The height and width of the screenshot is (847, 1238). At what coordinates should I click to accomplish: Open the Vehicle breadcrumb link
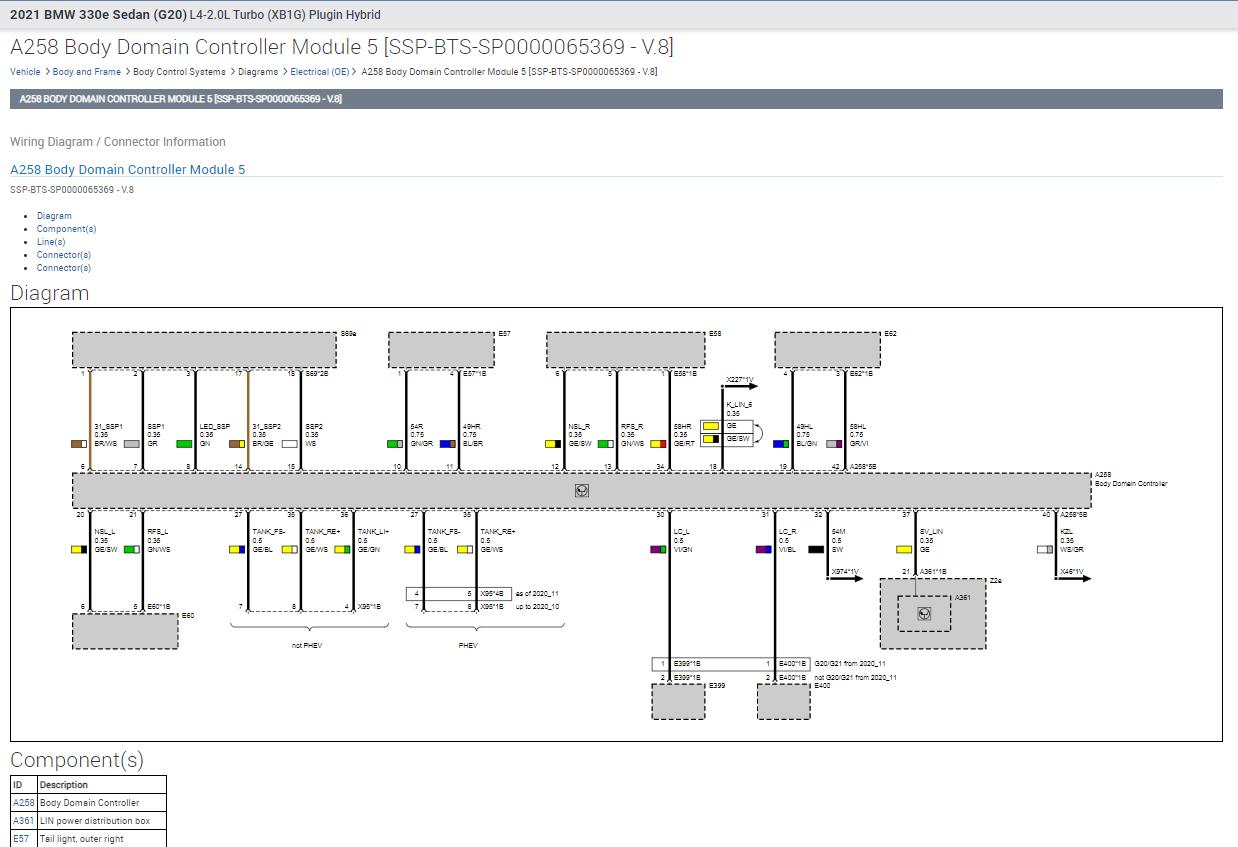pyautogui.click(x=25, y=72)
